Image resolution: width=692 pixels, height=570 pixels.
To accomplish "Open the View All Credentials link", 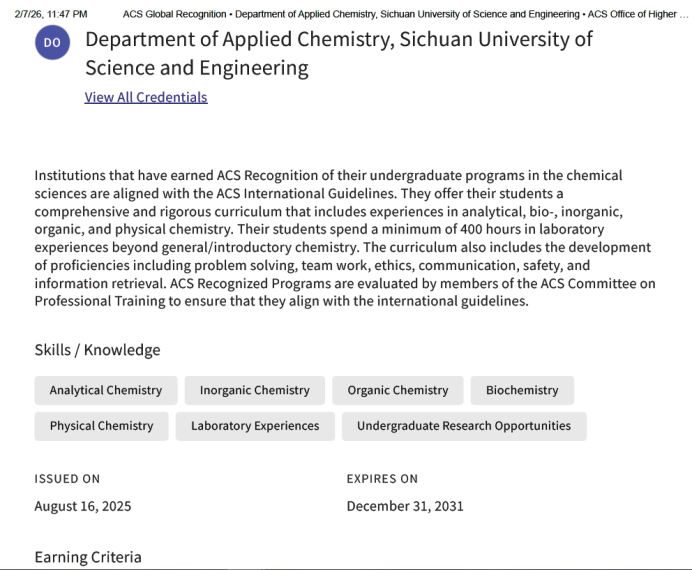I will click(146, 97).
